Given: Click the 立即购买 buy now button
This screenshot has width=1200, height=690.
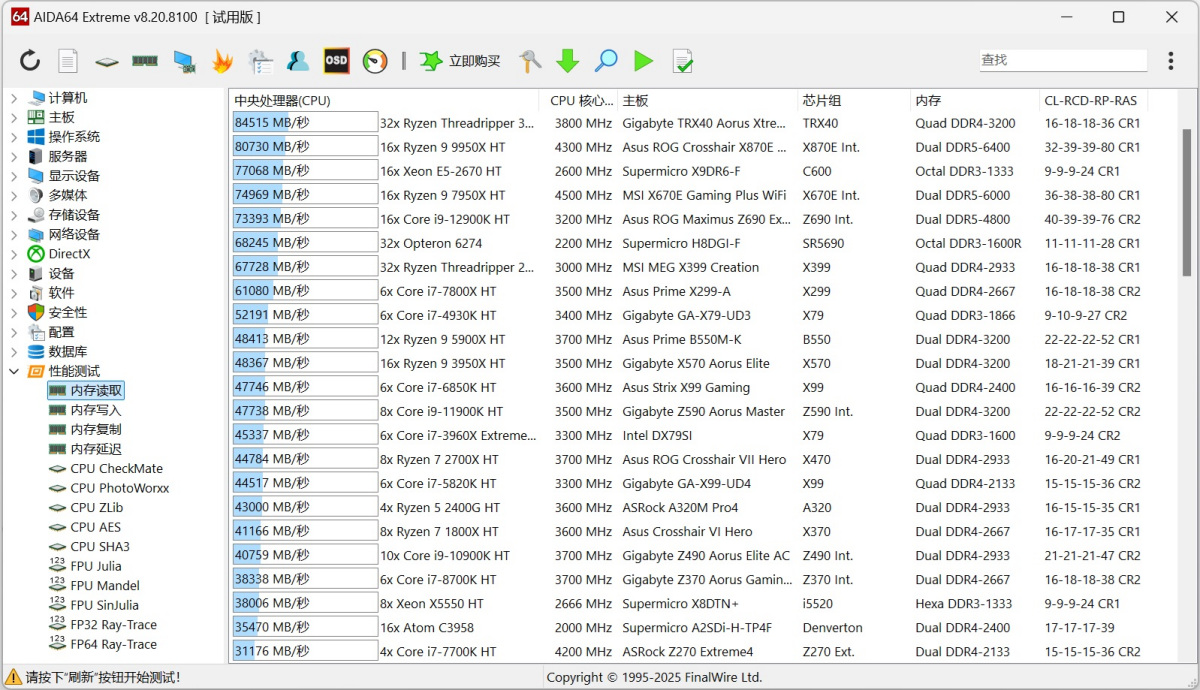Looking at the screenshot, I should click(460, 61).
